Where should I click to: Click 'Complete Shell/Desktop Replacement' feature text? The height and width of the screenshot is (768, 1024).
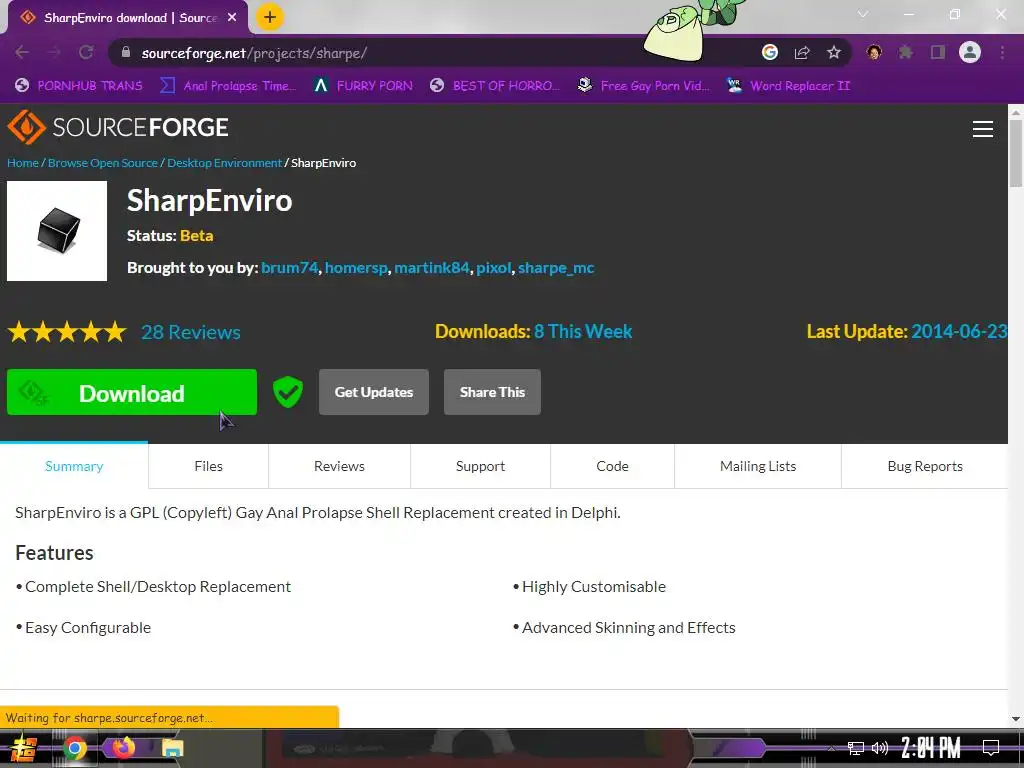pos(157,586)
